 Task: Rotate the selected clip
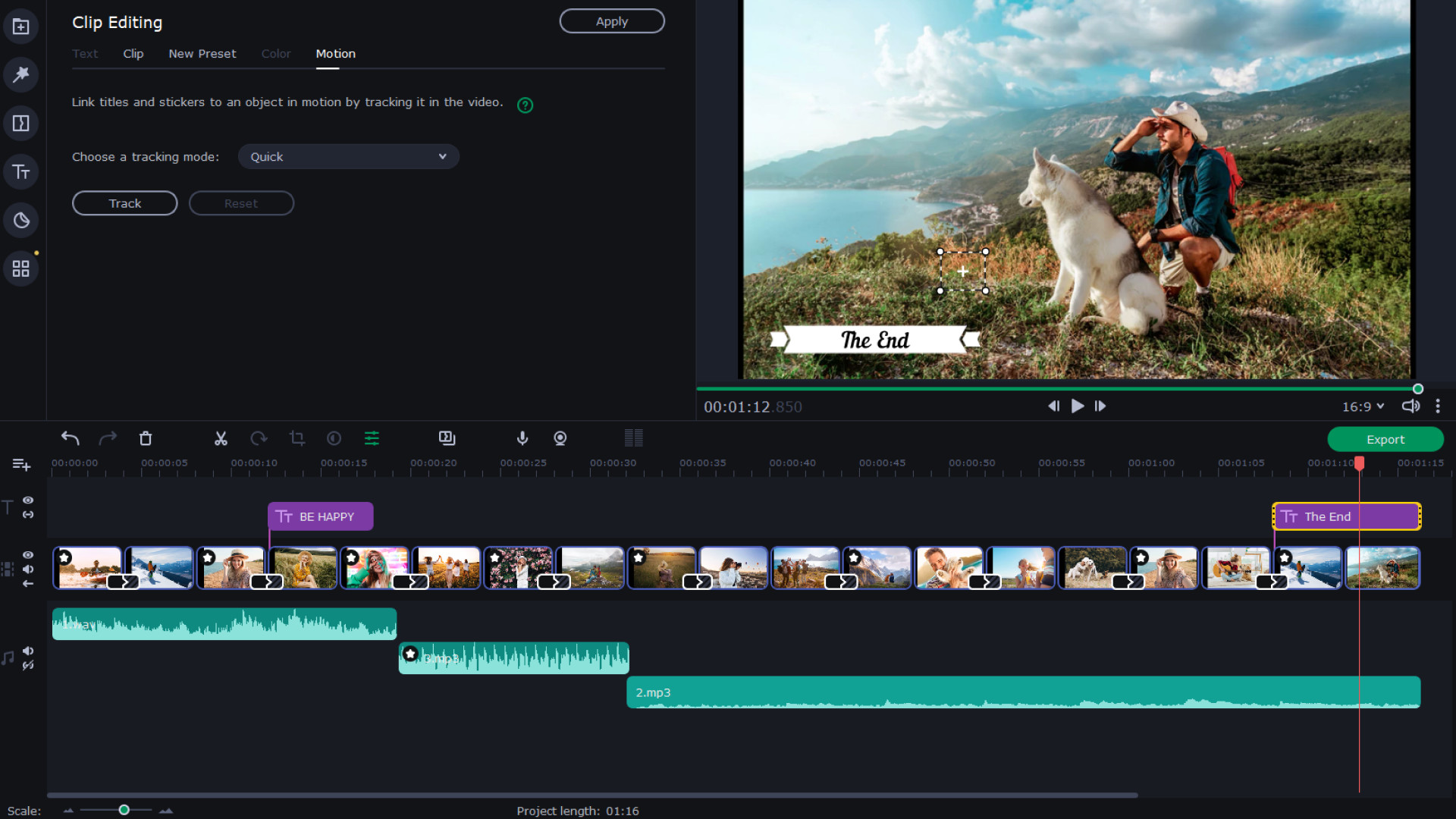[x=259, y=438]
